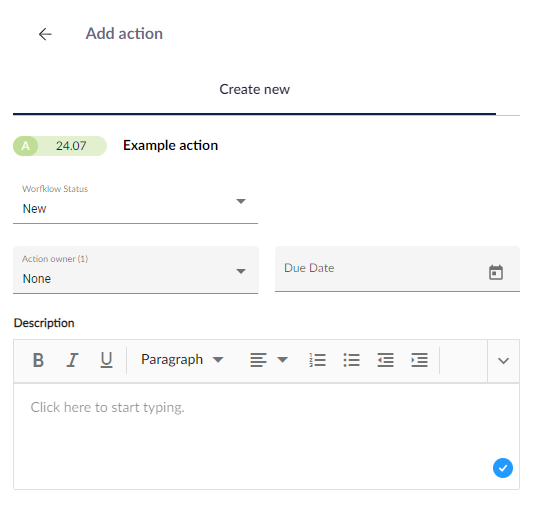Open the Due Date calendar picker
This screenshot has height=528, width=534.
point(496,272)
